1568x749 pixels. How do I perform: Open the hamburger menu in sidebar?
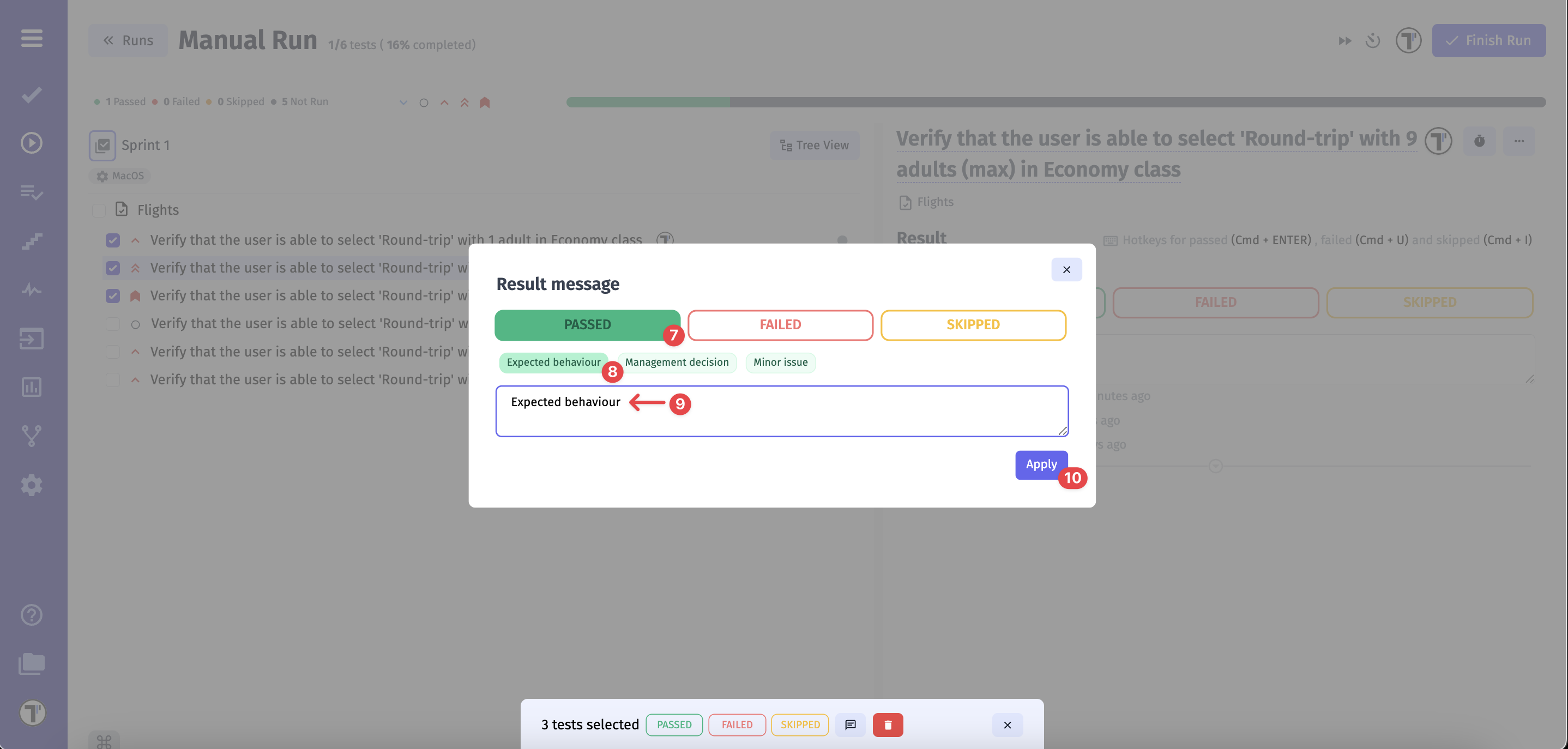click(x=32, y=38)
